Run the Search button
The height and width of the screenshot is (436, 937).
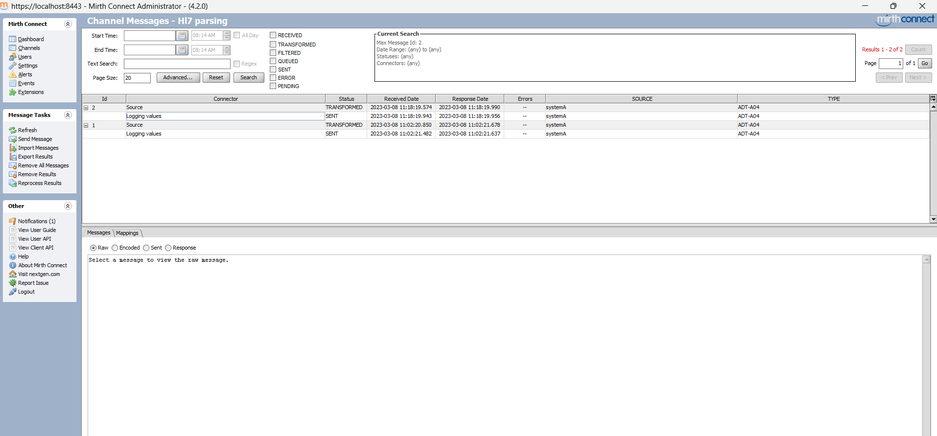click(249, 78)
